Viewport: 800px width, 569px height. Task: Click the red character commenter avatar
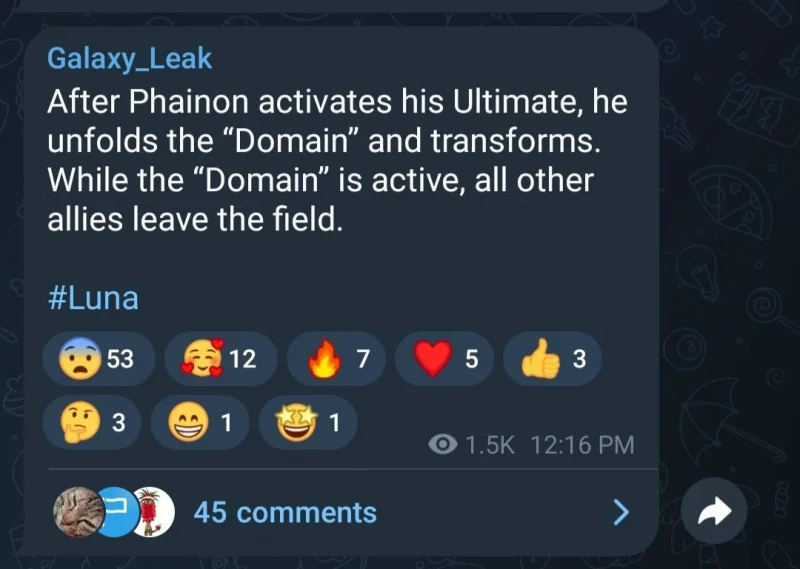pyautogui.click(x=152, y=512)
